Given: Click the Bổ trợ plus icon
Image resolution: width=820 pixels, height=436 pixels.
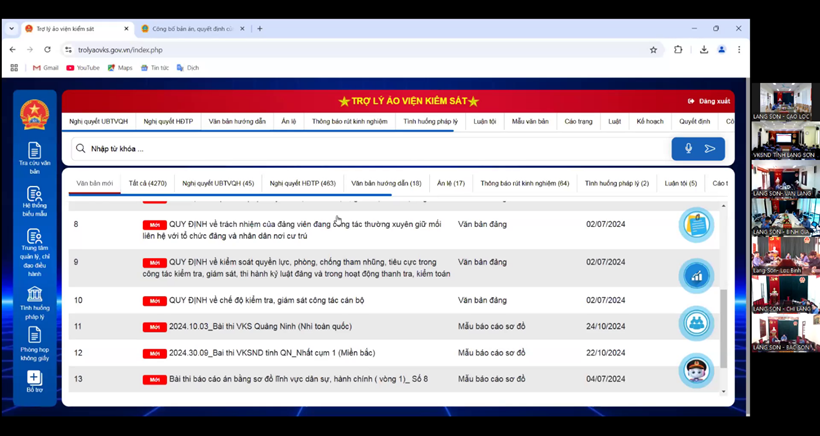Looking at the screenshot, I should 34,380.
